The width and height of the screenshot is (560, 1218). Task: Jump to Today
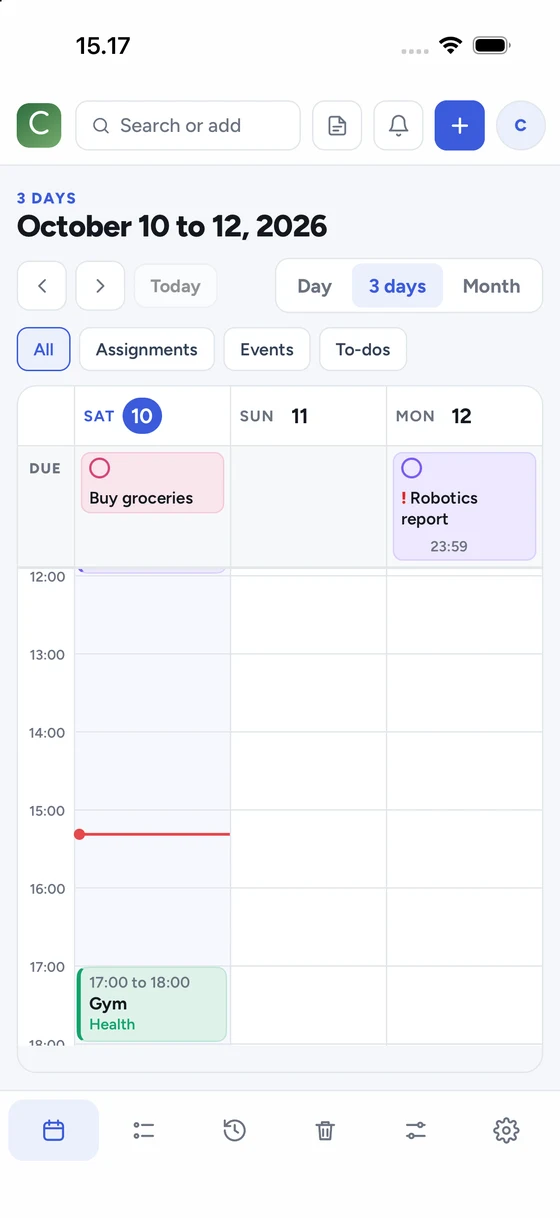pyautogui.click(x=175, y=286)
